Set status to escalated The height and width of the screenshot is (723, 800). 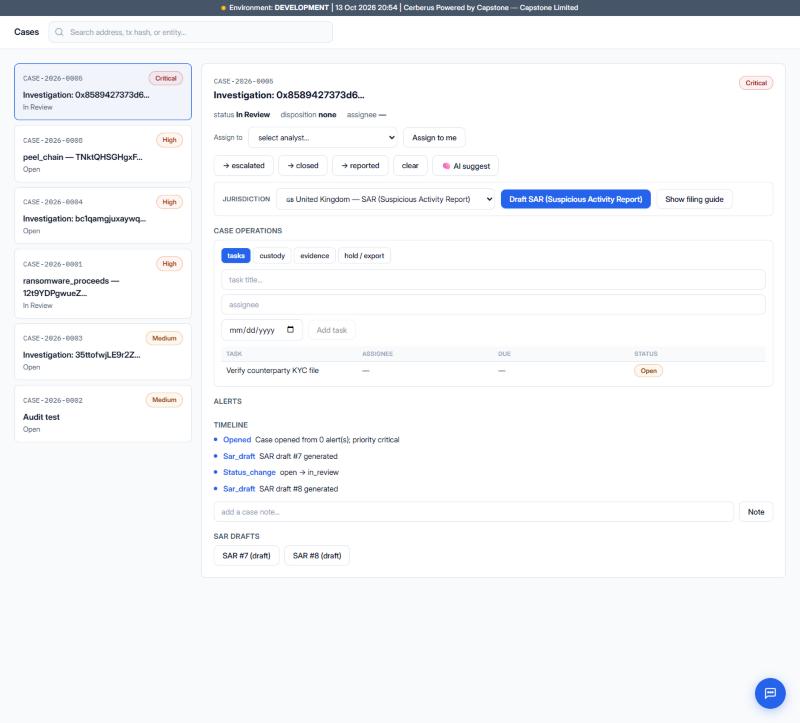click(244, 166)
